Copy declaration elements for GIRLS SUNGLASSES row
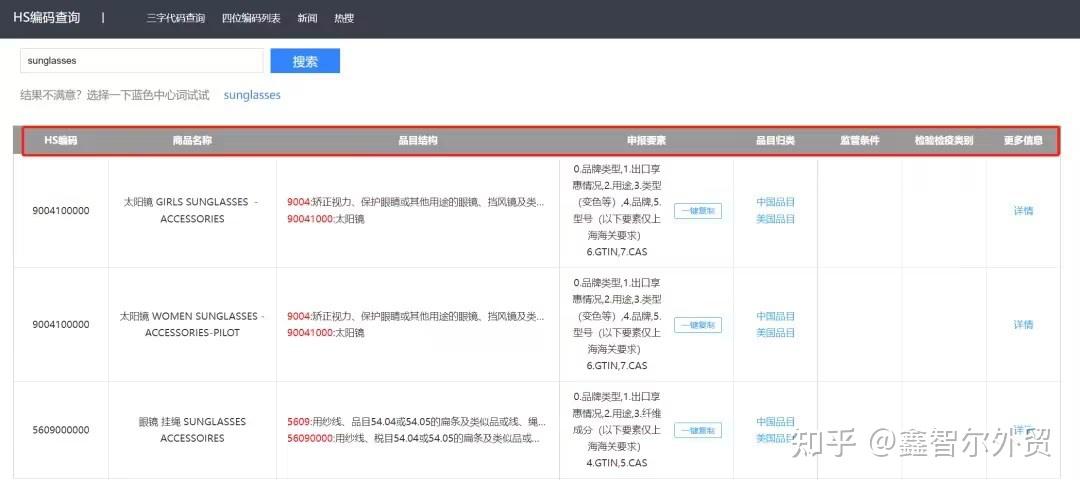Screen dimensions: 1080x487 (698, 211)
